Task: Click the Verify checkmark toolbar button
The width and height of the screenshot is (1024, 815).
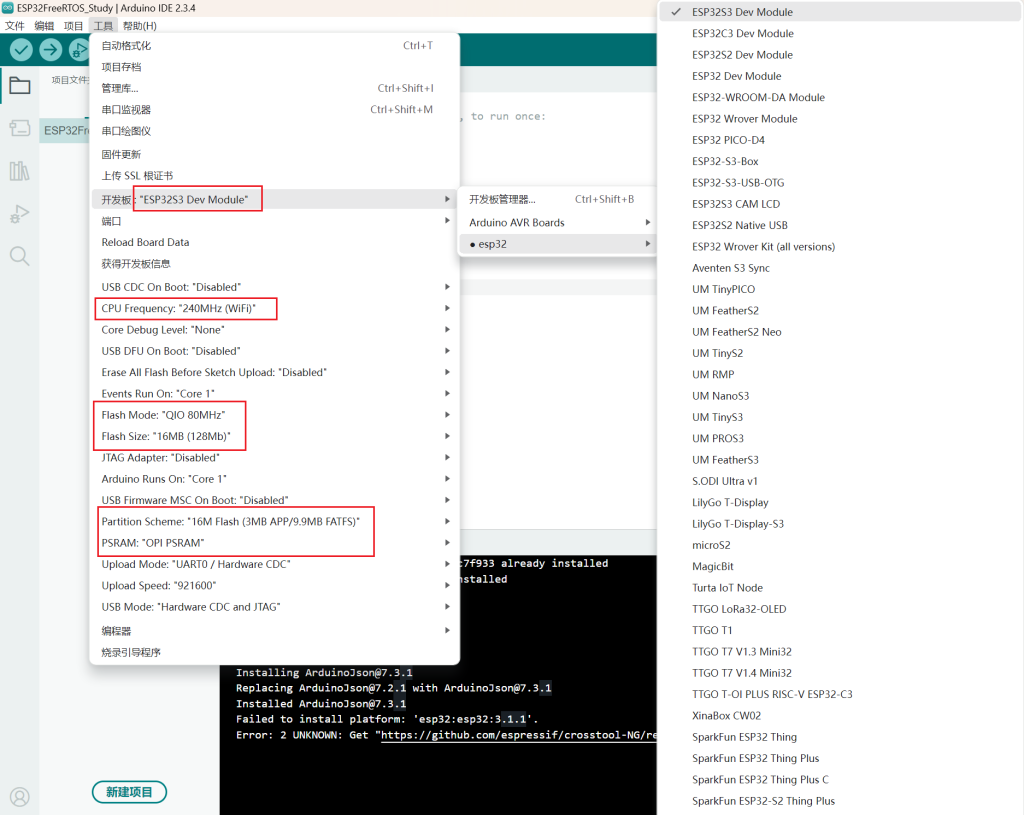Action: pyautogui.click(x=21, y=49)
